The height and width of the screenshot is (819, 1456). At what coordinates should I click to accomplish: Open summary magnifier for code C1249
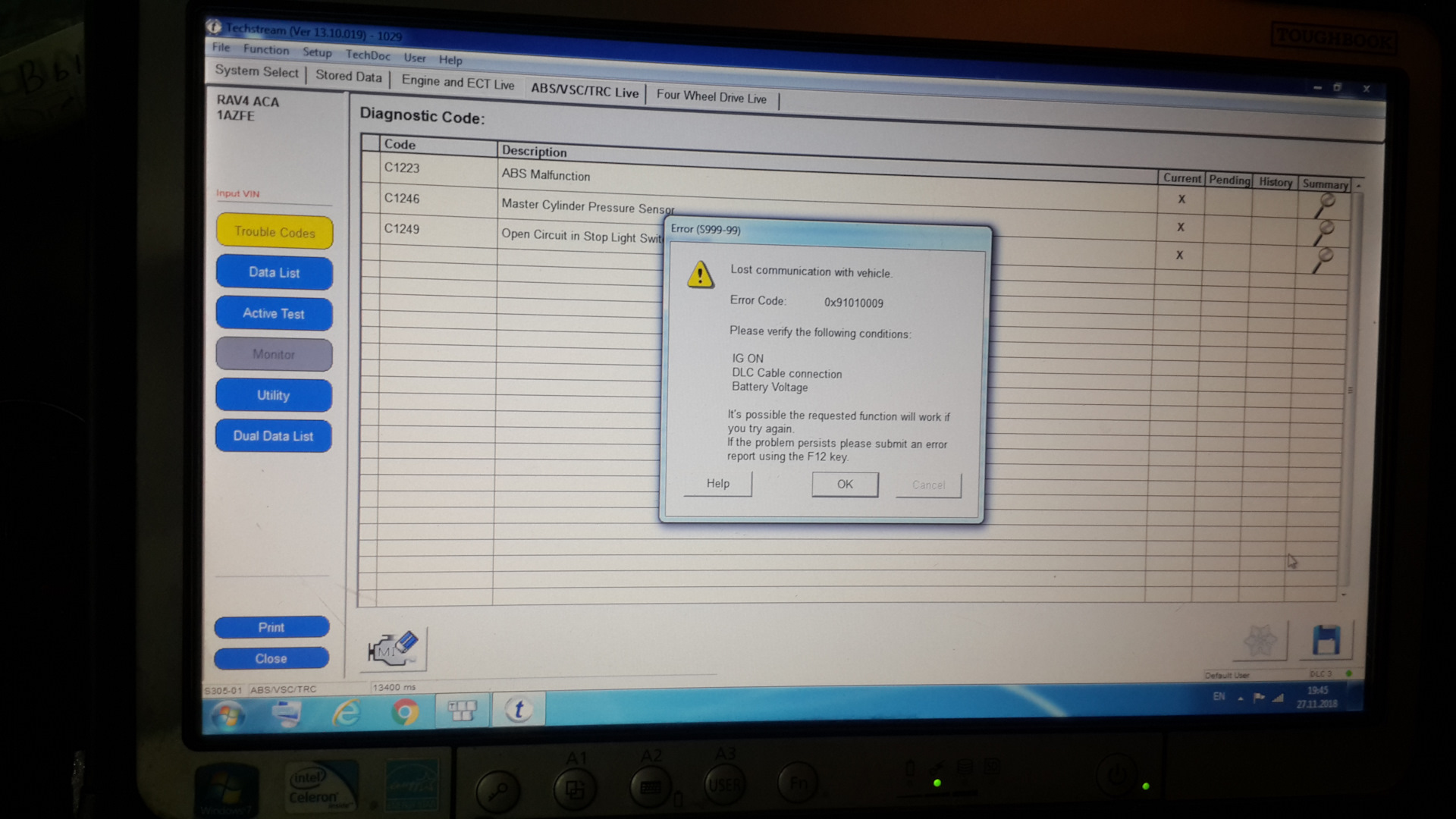pyautogui.click(x=1323, y=259)
